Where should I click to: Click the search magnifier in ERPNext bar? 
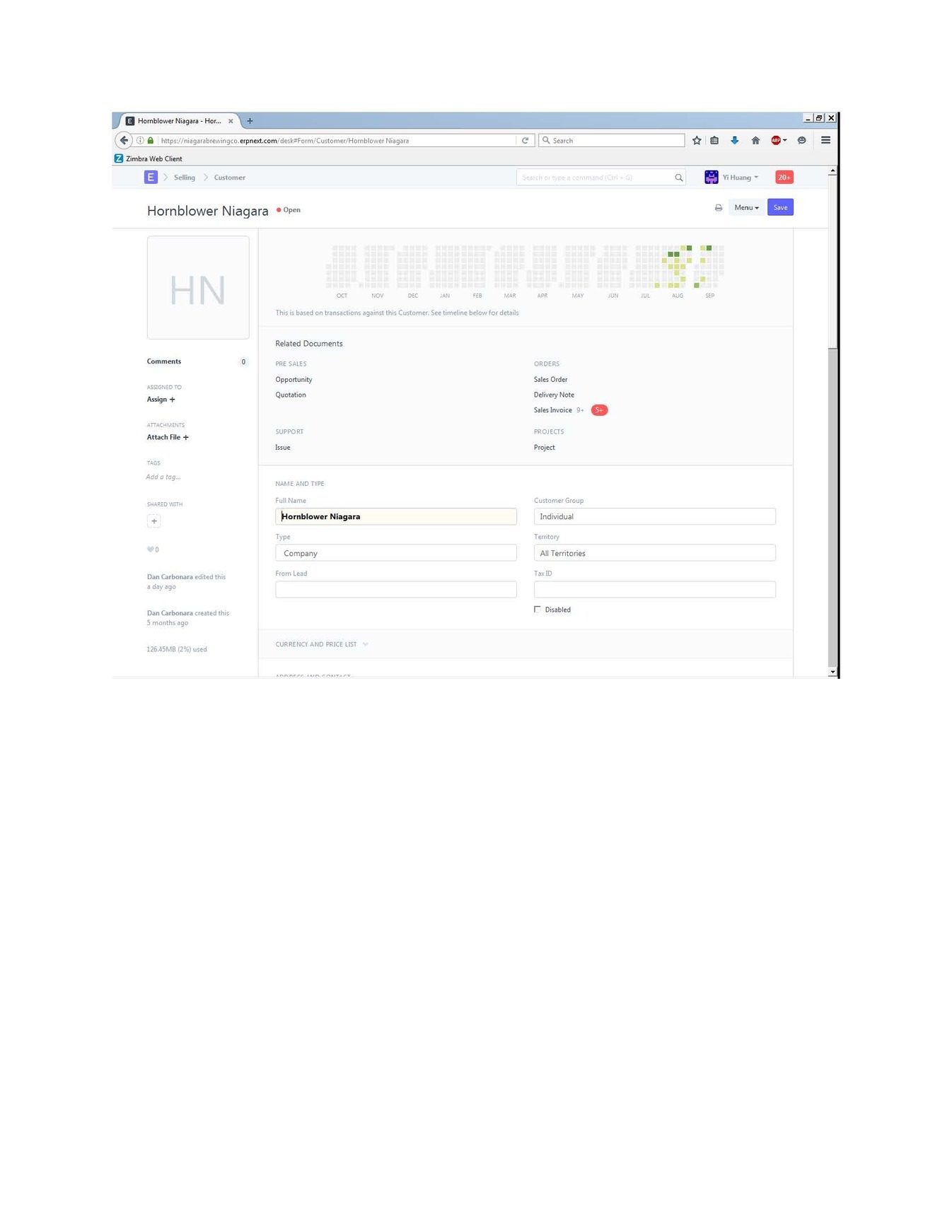click(679, 178)
